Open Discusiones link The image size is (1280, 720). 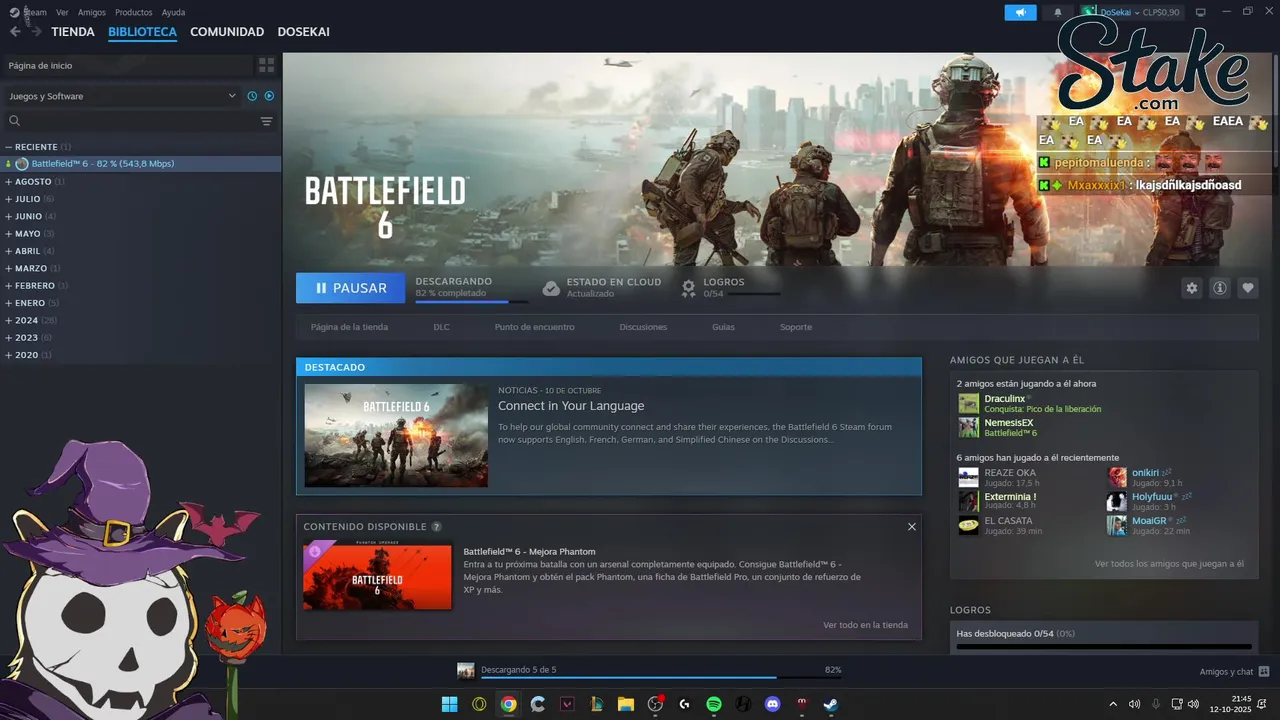[x=643, y=327]
